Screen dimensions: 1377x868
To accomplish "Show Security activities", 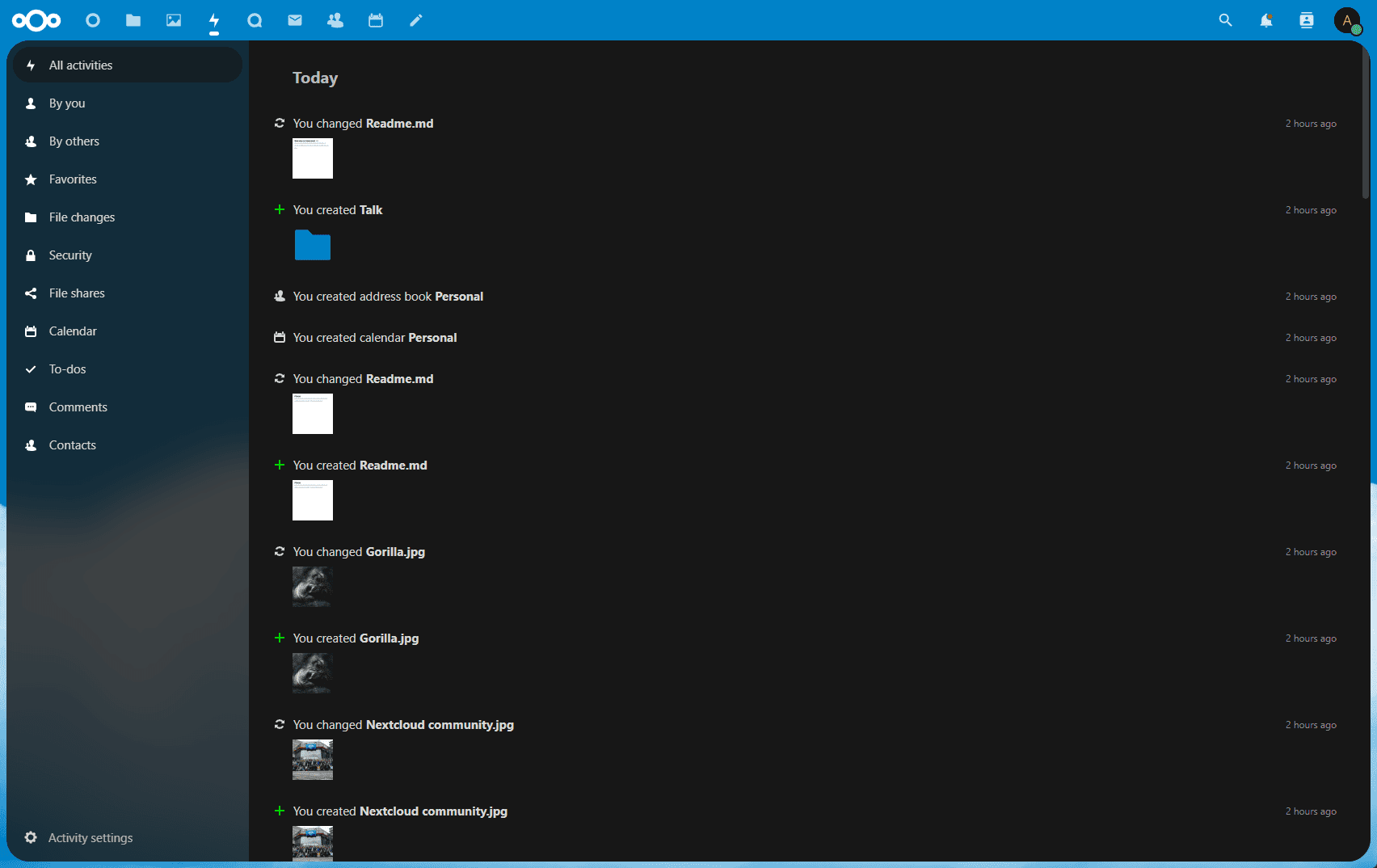I will tap(128, 255).
